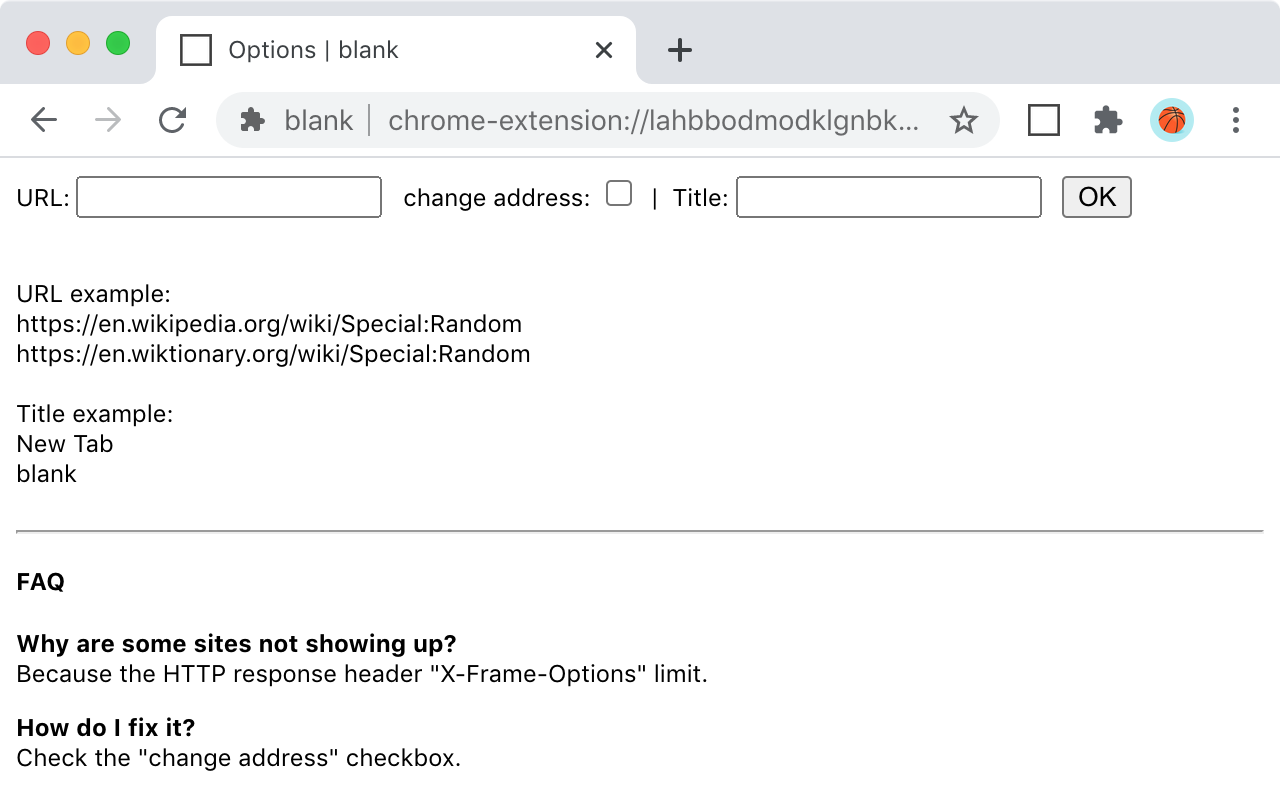Reload the options page
The image size is (1280, 800).
[172, 120]
